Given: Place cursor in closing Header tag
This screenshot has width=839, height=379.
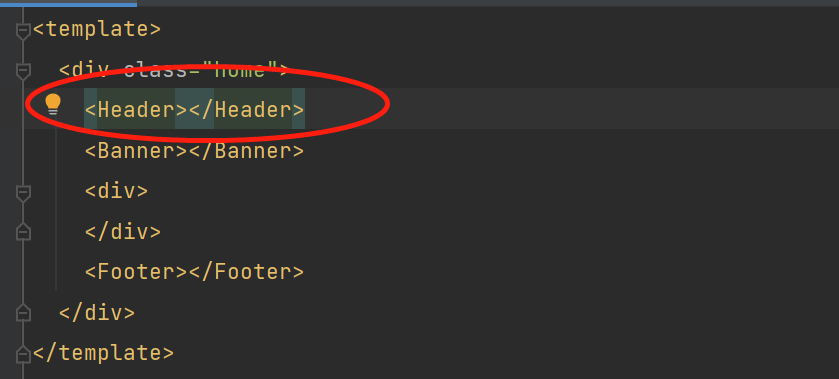Looking at the screenshot, I should tap(246, 110).
